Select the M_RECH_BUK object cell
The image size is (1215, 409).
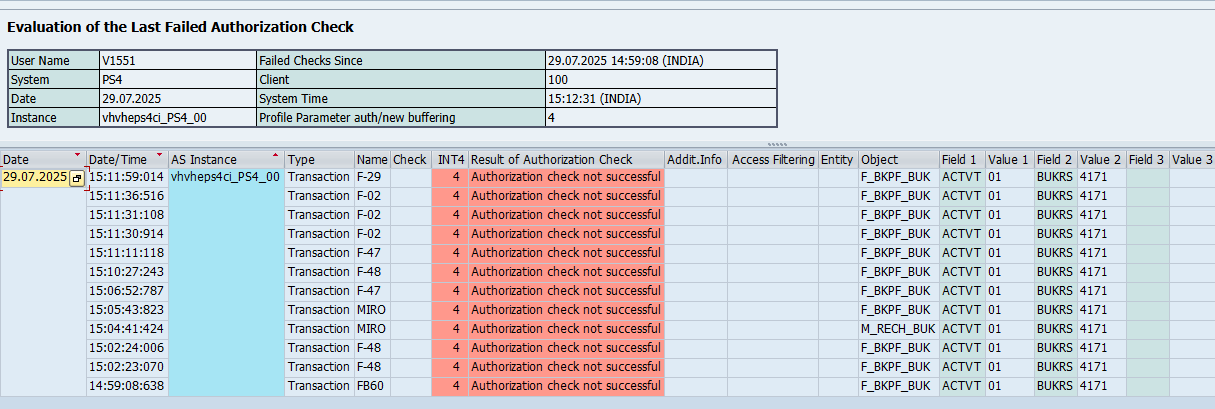click(x=897, y=329)
